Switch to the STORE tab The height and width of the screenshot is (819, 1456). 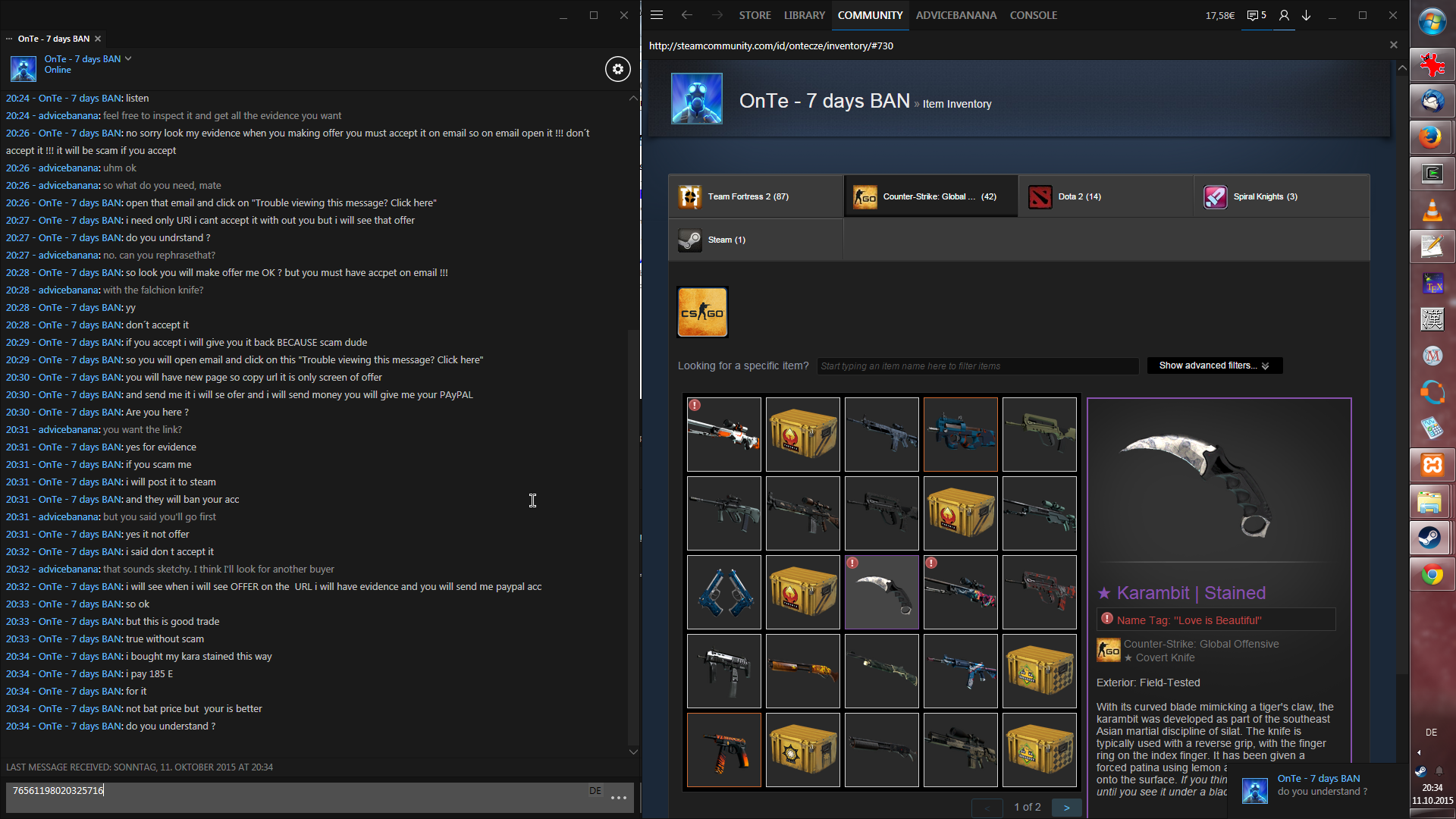click(755, 15)
